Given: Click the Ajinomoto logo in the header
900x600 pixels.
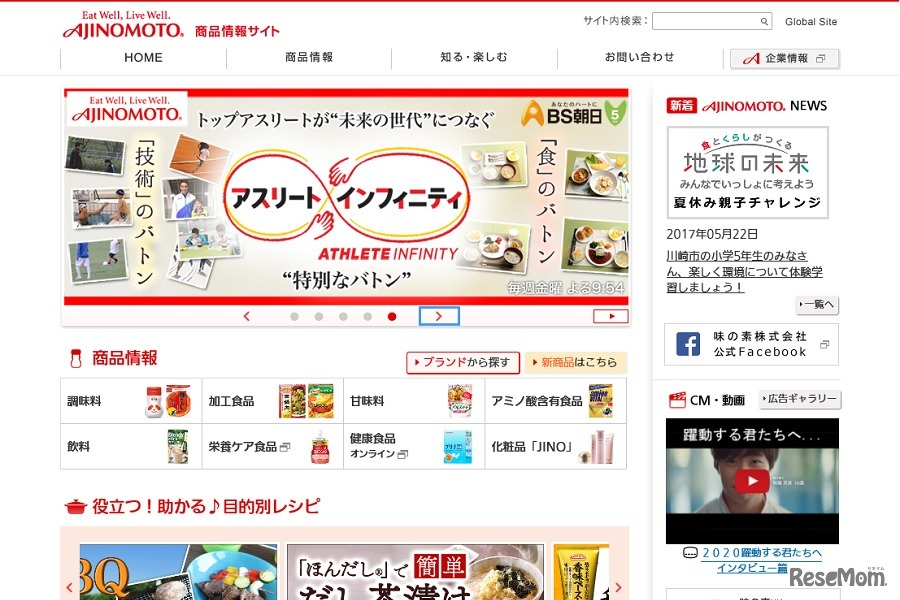Looking at the screenshot, I should 123,25.
